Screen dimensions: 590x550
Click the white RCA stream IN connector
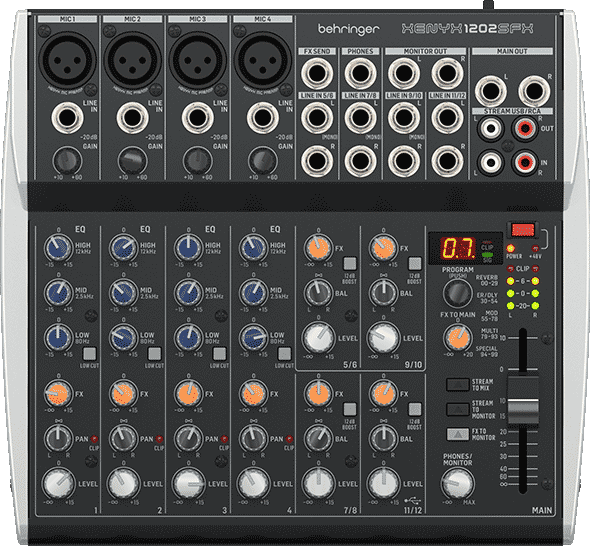[x=491, y=163]
